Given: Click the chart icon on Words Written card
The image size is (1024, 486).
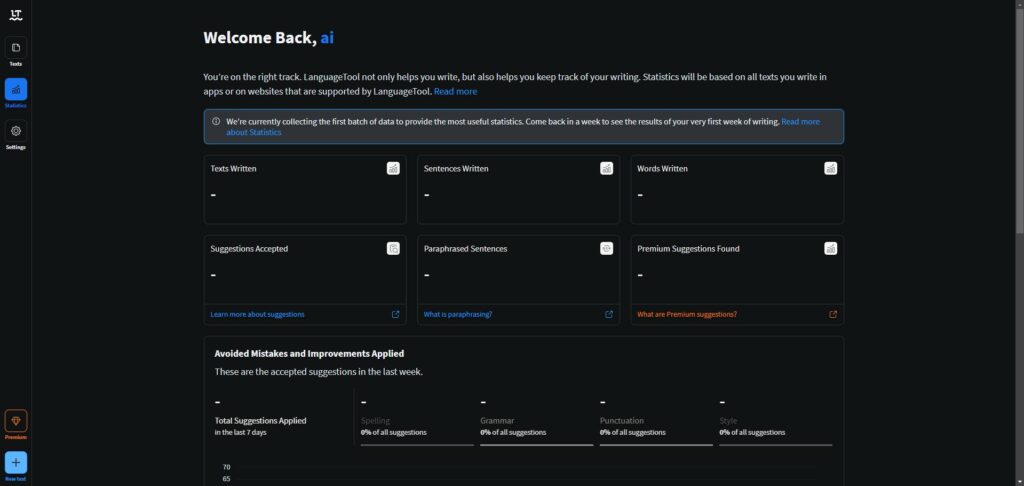Looking at the screenshot, I should coord(831,169).
